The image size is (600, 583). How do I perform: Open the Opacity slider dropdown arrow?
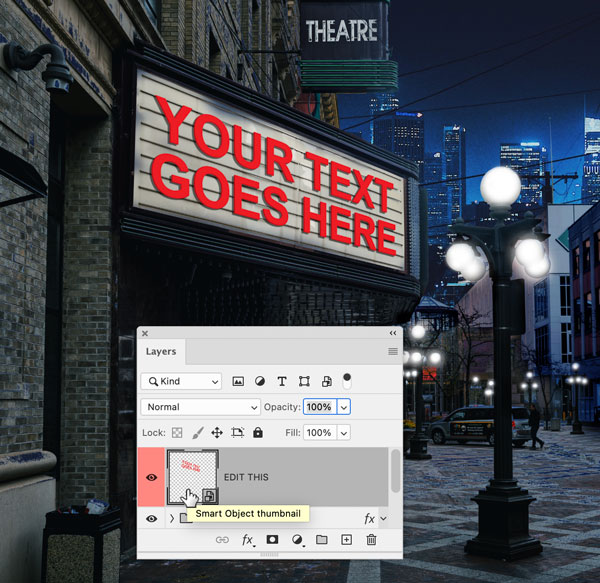[344, 407]
